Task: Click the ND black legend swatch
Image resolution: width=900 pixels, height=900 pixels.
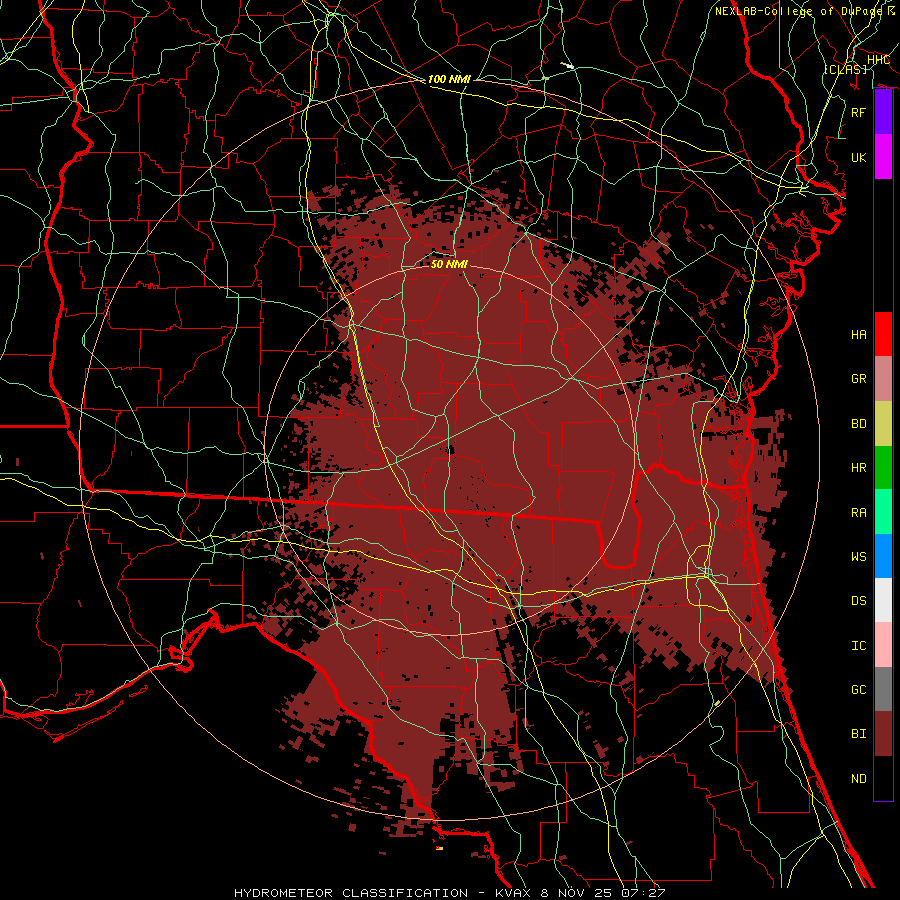Action: [x=883, y=778]
